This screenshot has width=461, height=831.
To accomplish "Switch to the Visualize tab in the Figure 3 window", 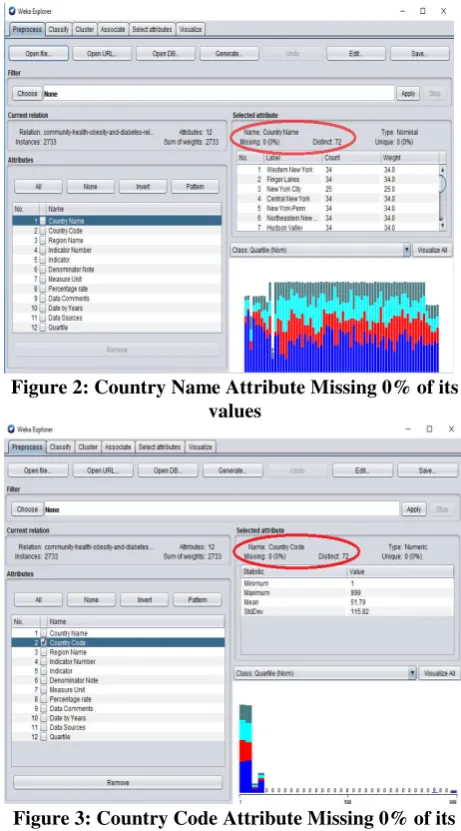I will [200, 447].
